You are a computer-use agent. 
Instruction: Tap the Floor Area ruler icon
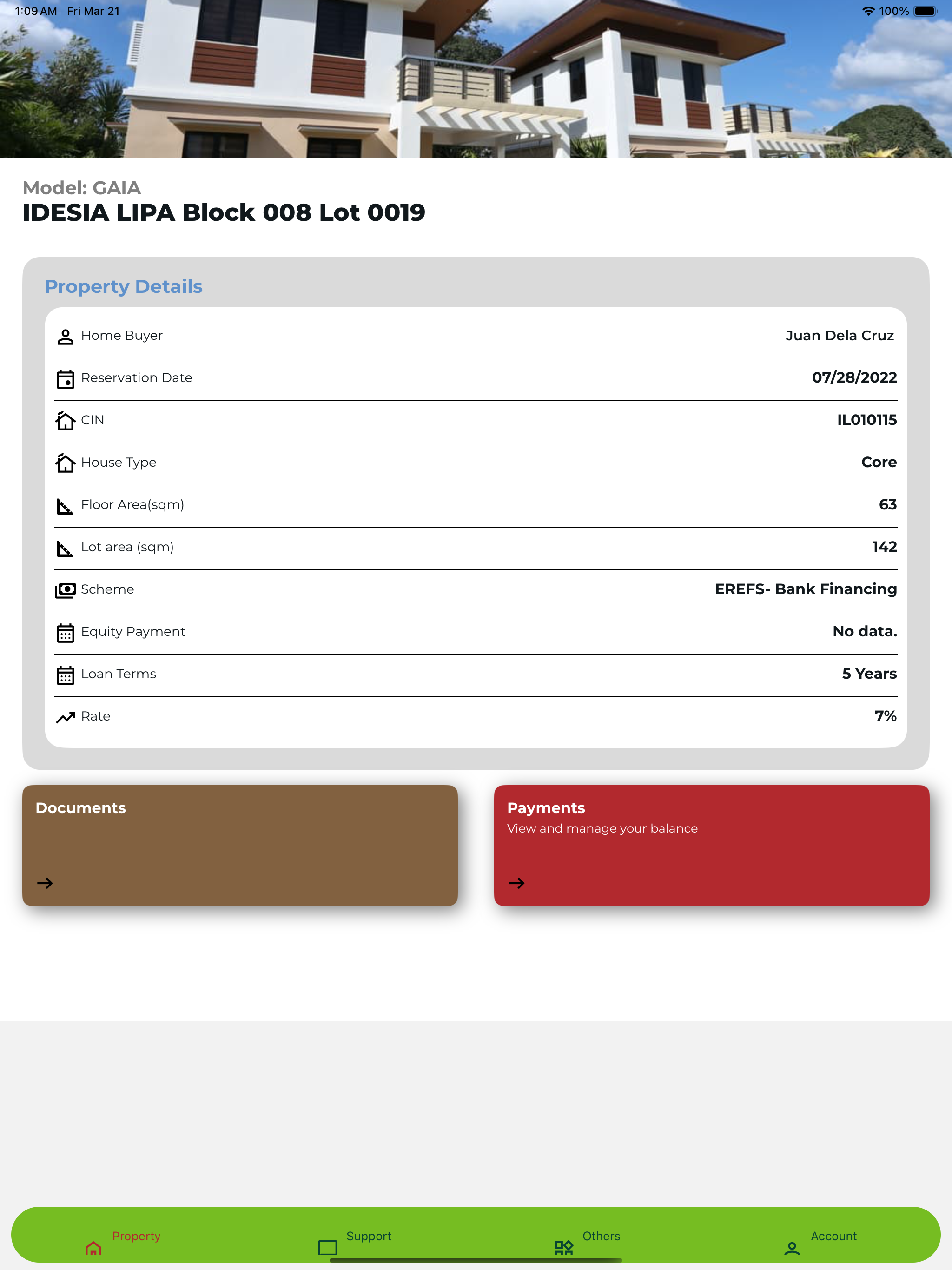click(65, 506)
